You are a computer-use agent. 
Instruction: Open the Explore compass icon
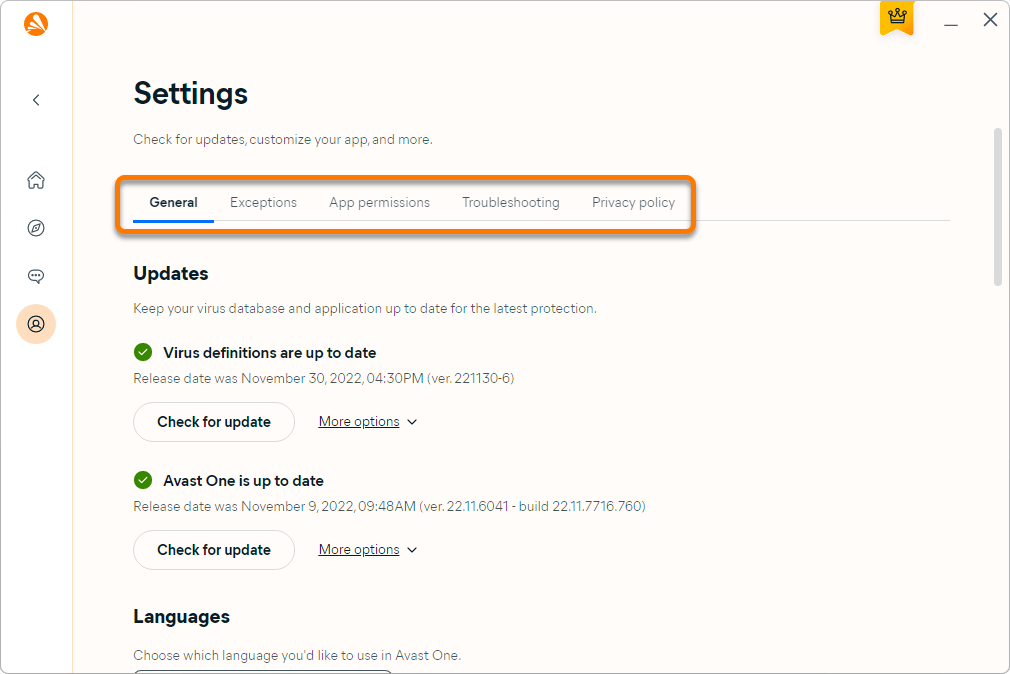point(36,228)
